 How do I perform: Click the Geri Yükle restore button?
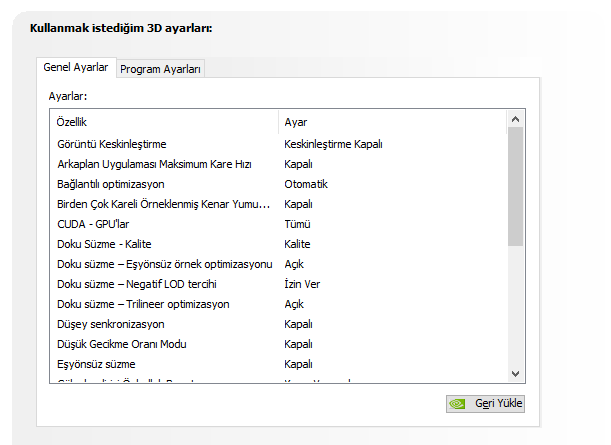pyautogui.click(x=485, y=404)
